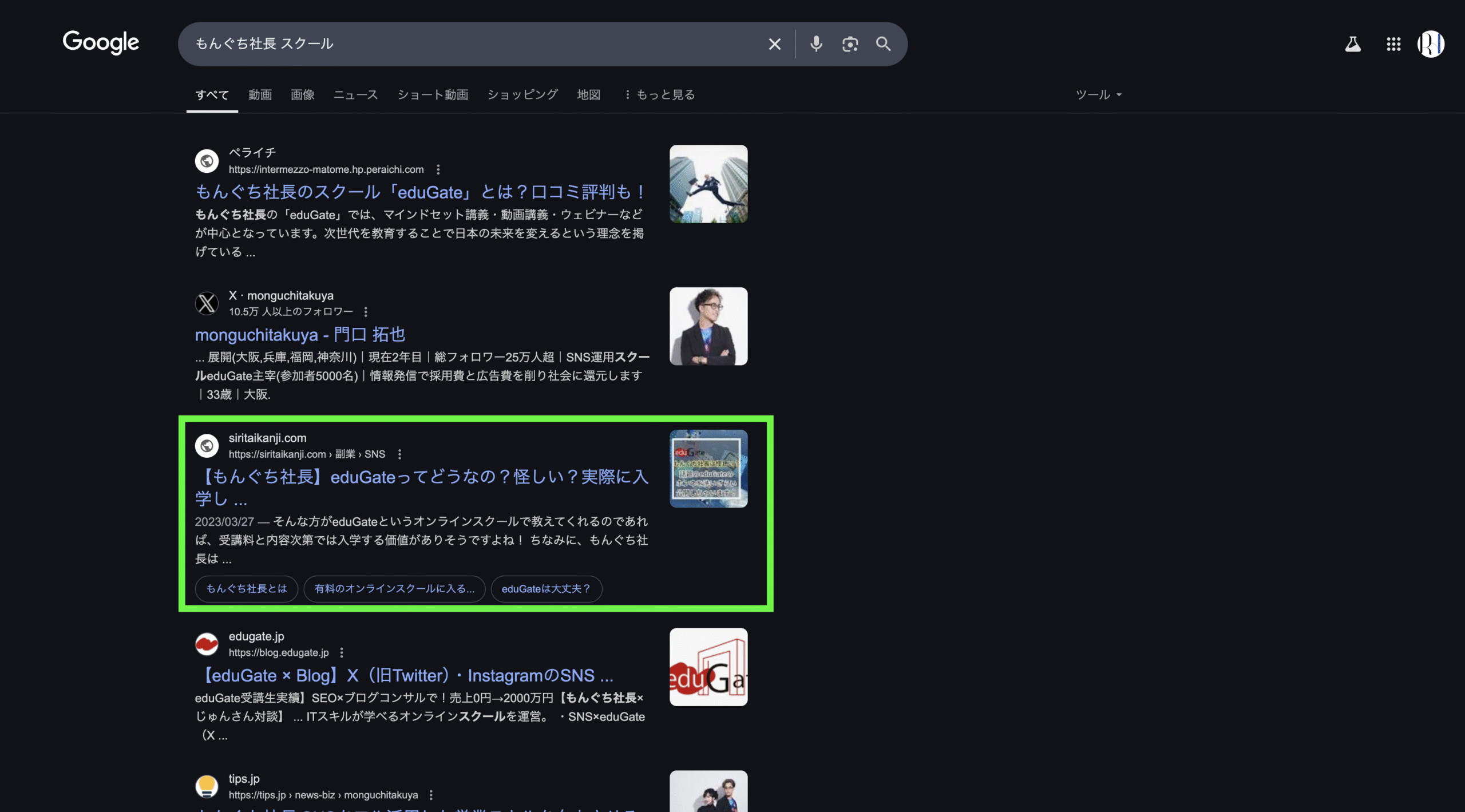Click the もんぐち社長とは sitelink chip
The height and width of the screenshot is (812, 1465).
tap(246, 589)
